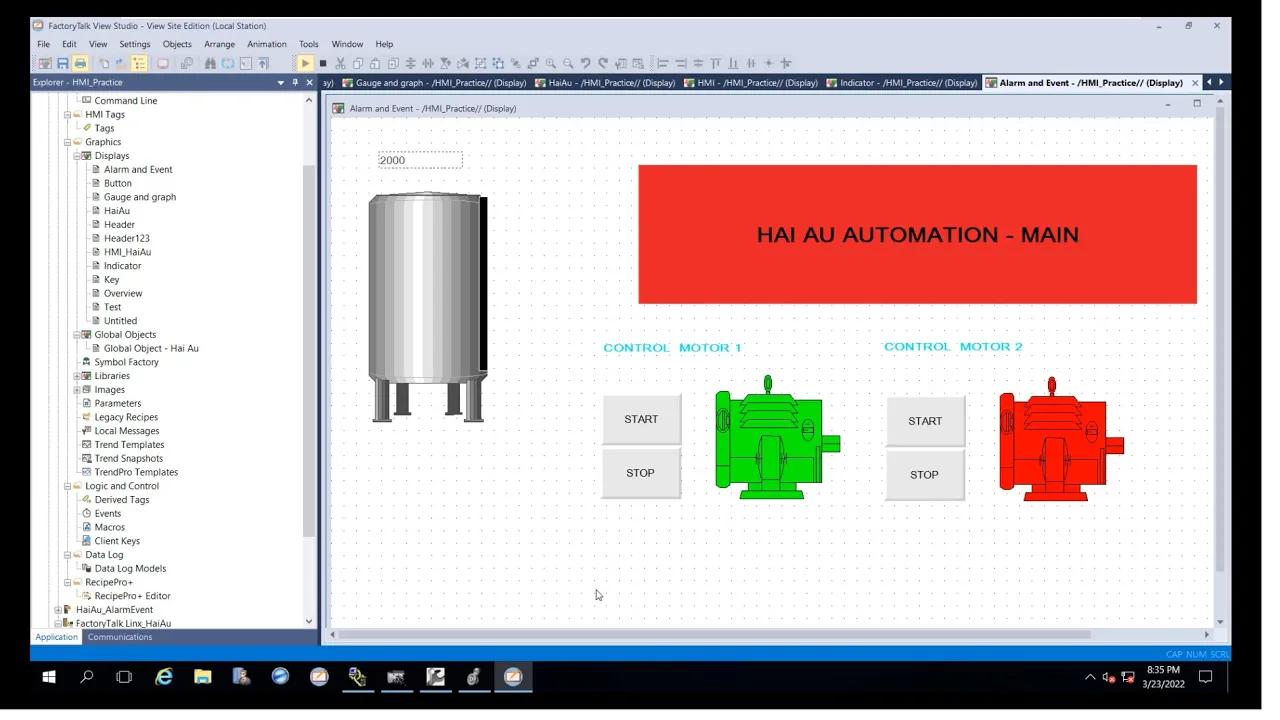
Task: Open Internet Explorer from the taskbar
Action: 164,677
